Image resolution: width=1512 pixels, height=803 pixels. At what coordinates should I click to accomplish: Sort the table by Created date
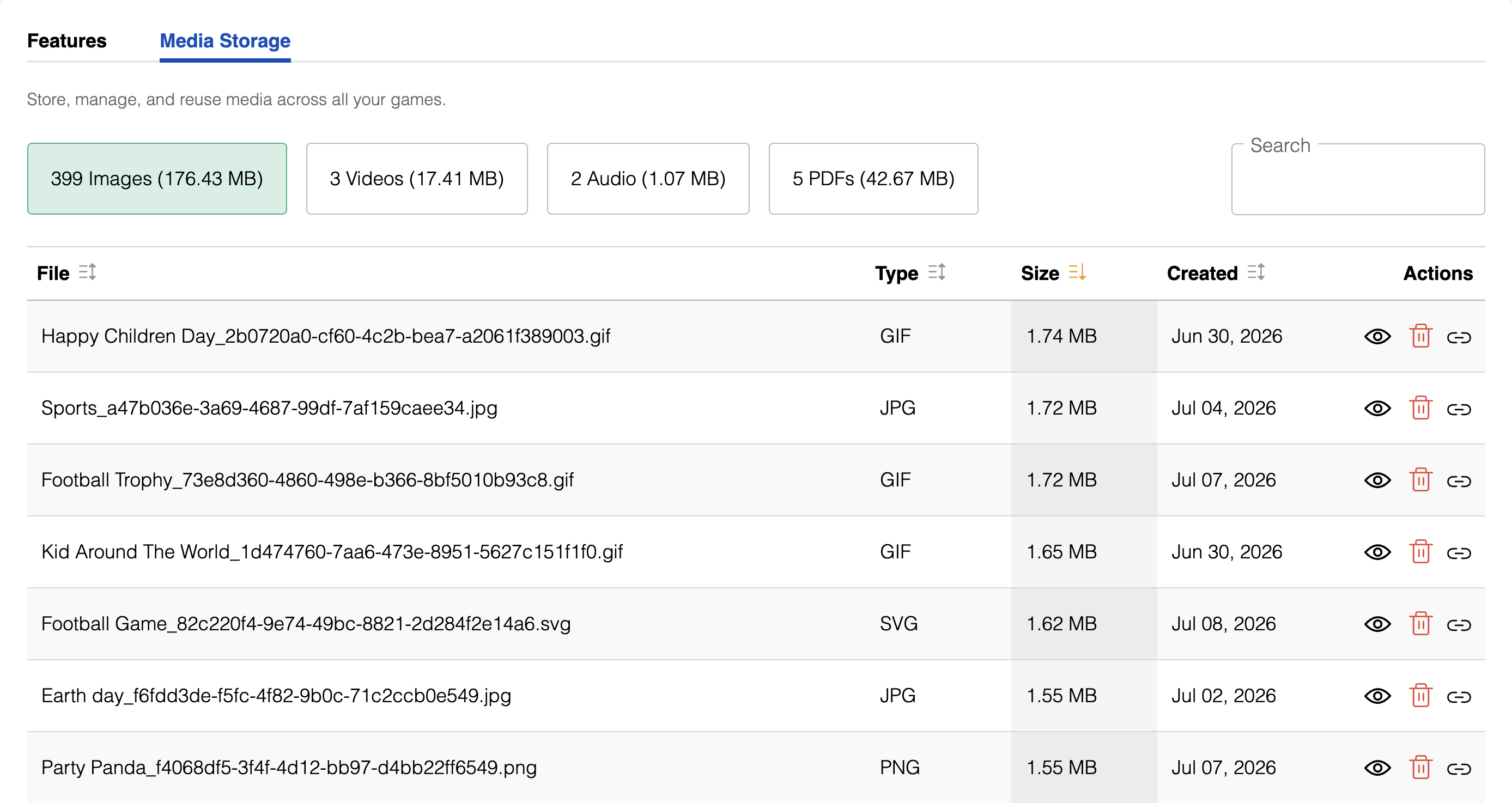pos(1255,272)
